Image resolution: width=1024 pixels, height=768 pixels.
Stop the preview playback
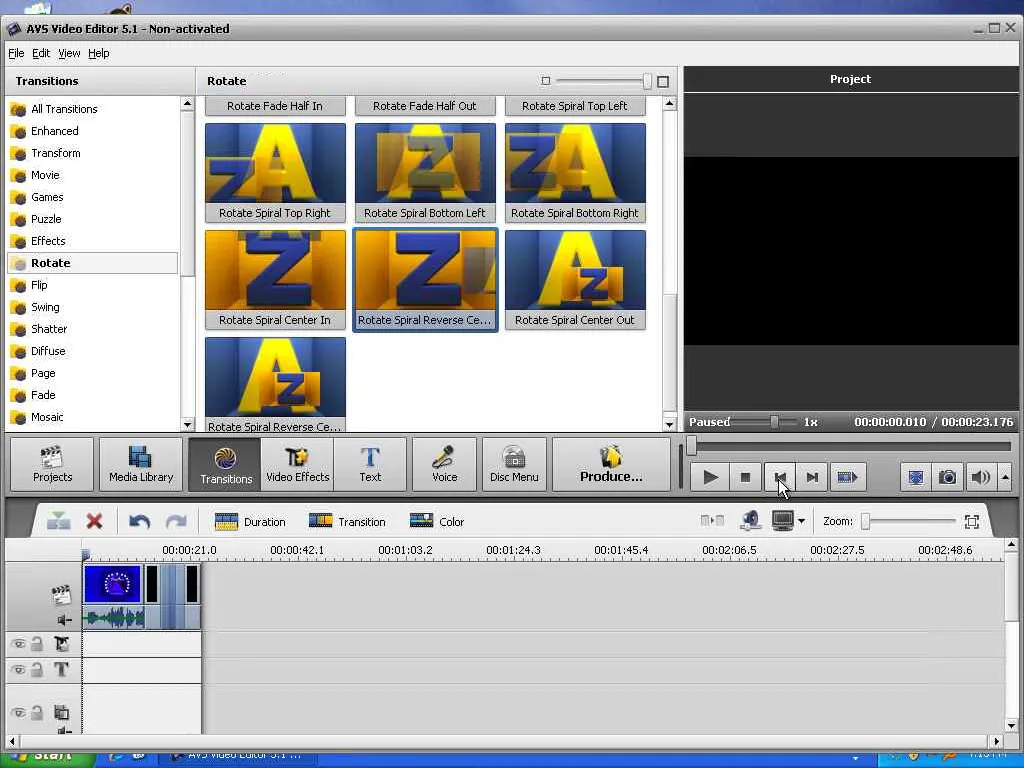click(x=745, y=477)
